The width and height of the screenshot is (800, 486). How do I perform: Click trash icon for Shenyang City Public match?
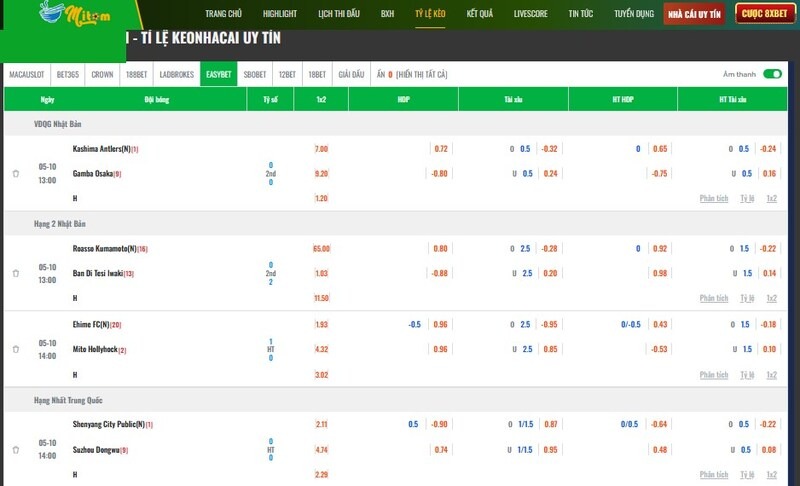(16, 450)
